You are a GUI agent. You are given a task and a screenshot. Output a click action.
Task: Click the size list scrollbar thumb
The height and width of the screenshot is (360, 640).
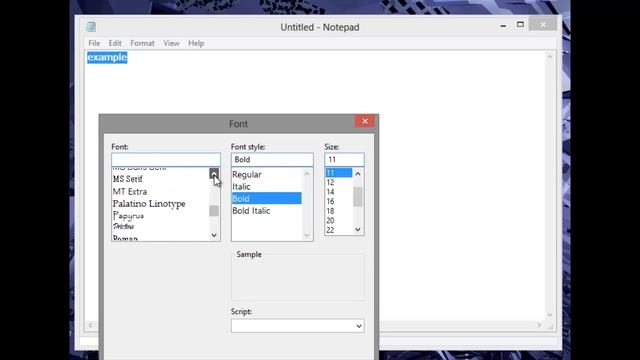[358, 197]
